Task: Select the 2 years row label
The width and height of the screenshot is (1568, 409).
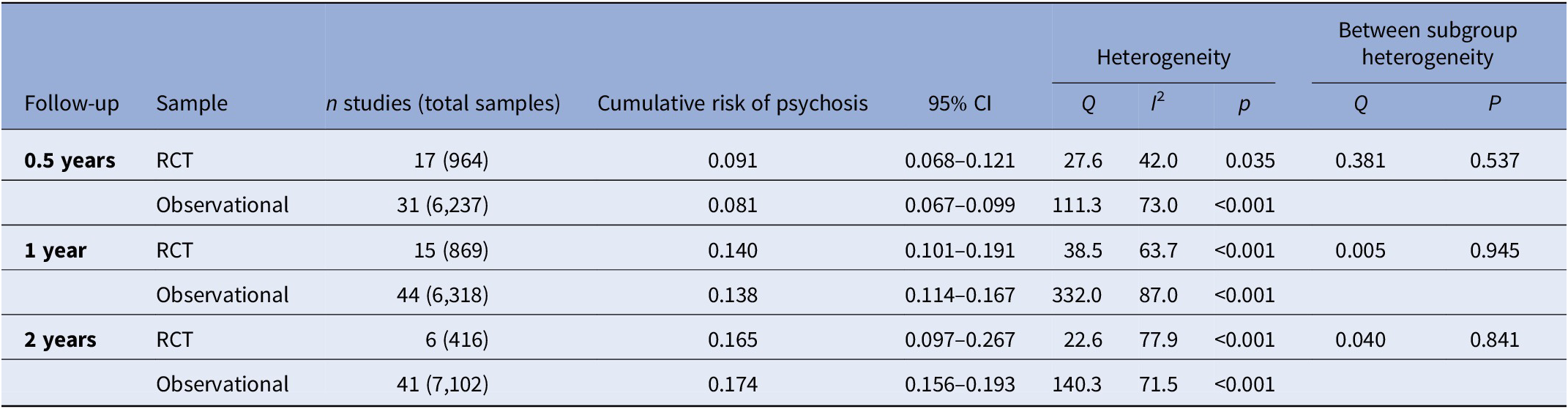Action: click(60, 339)
